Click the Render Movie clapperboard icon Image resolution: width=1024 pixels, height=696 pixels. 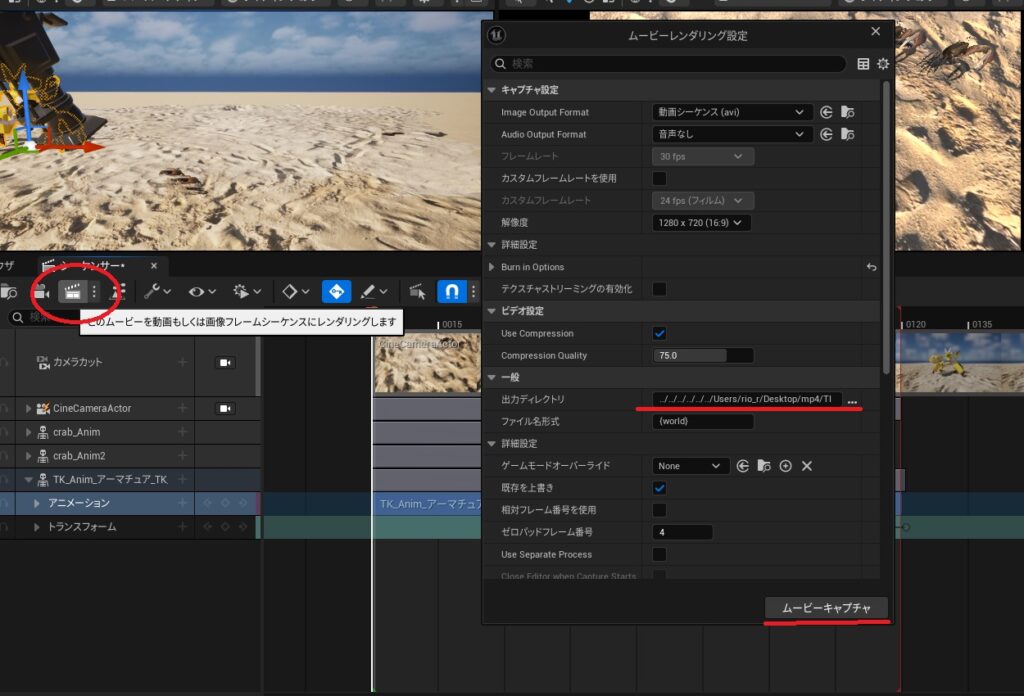pos(71,291)
